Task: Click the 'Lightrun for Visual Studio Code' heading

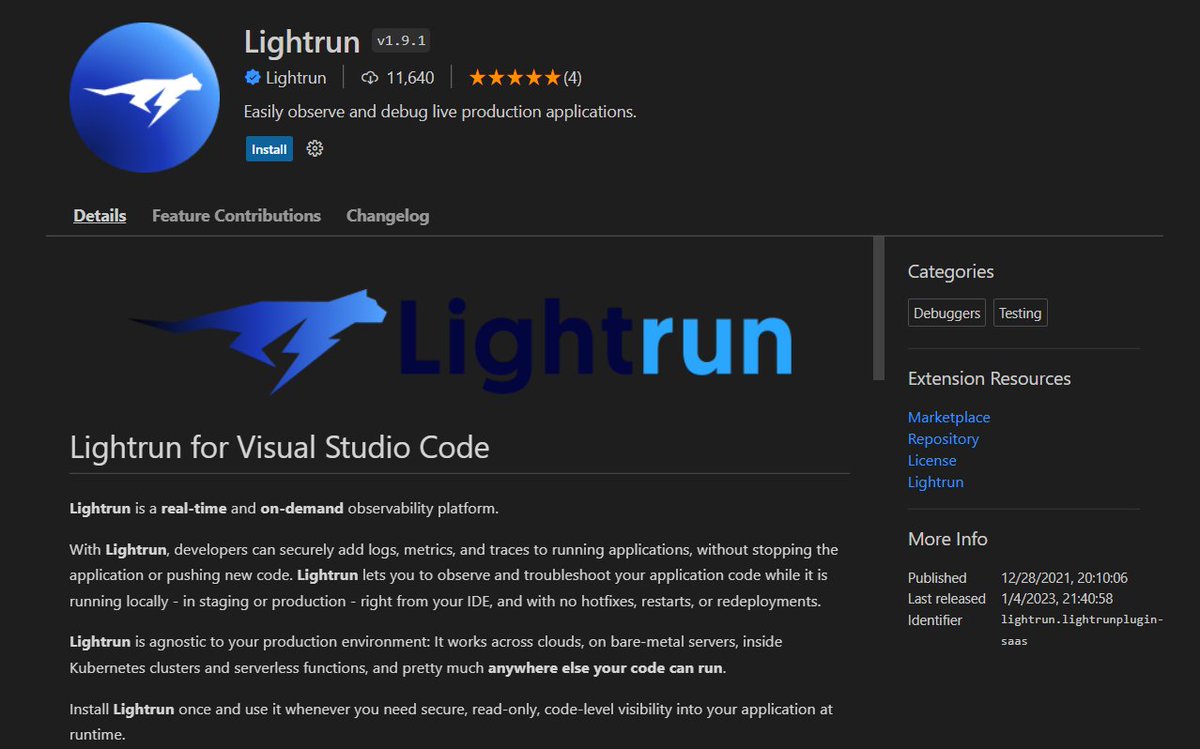Action: tap(280, 446)
